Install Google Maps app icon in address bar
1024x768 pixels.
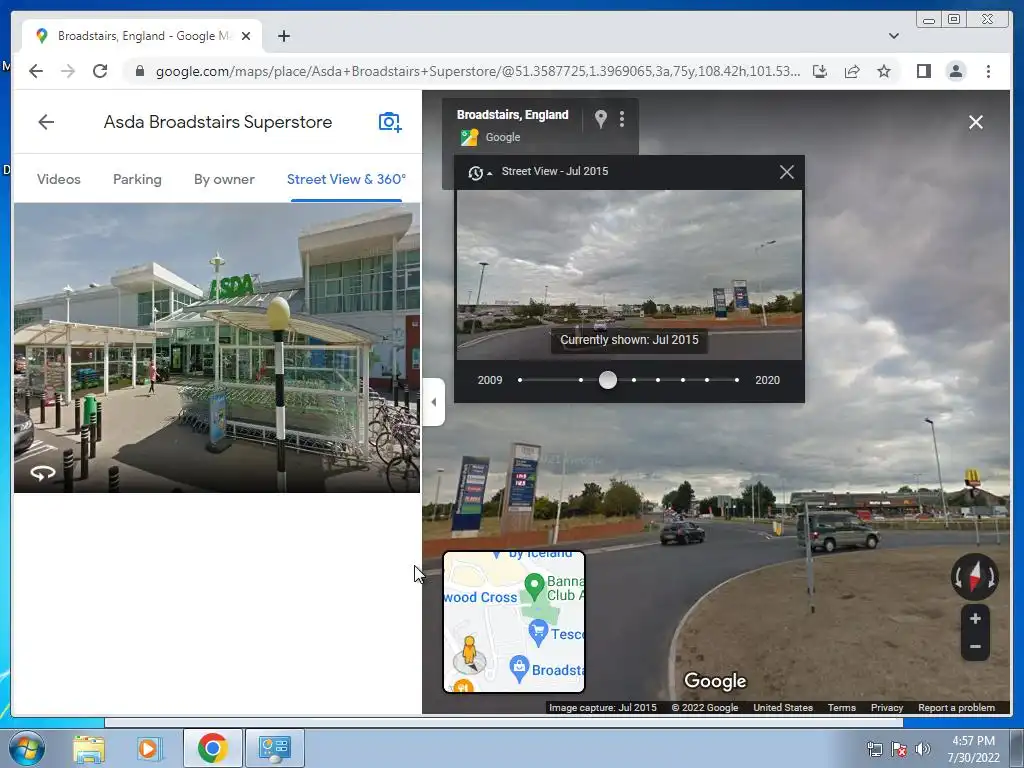(x=820, y=71)
